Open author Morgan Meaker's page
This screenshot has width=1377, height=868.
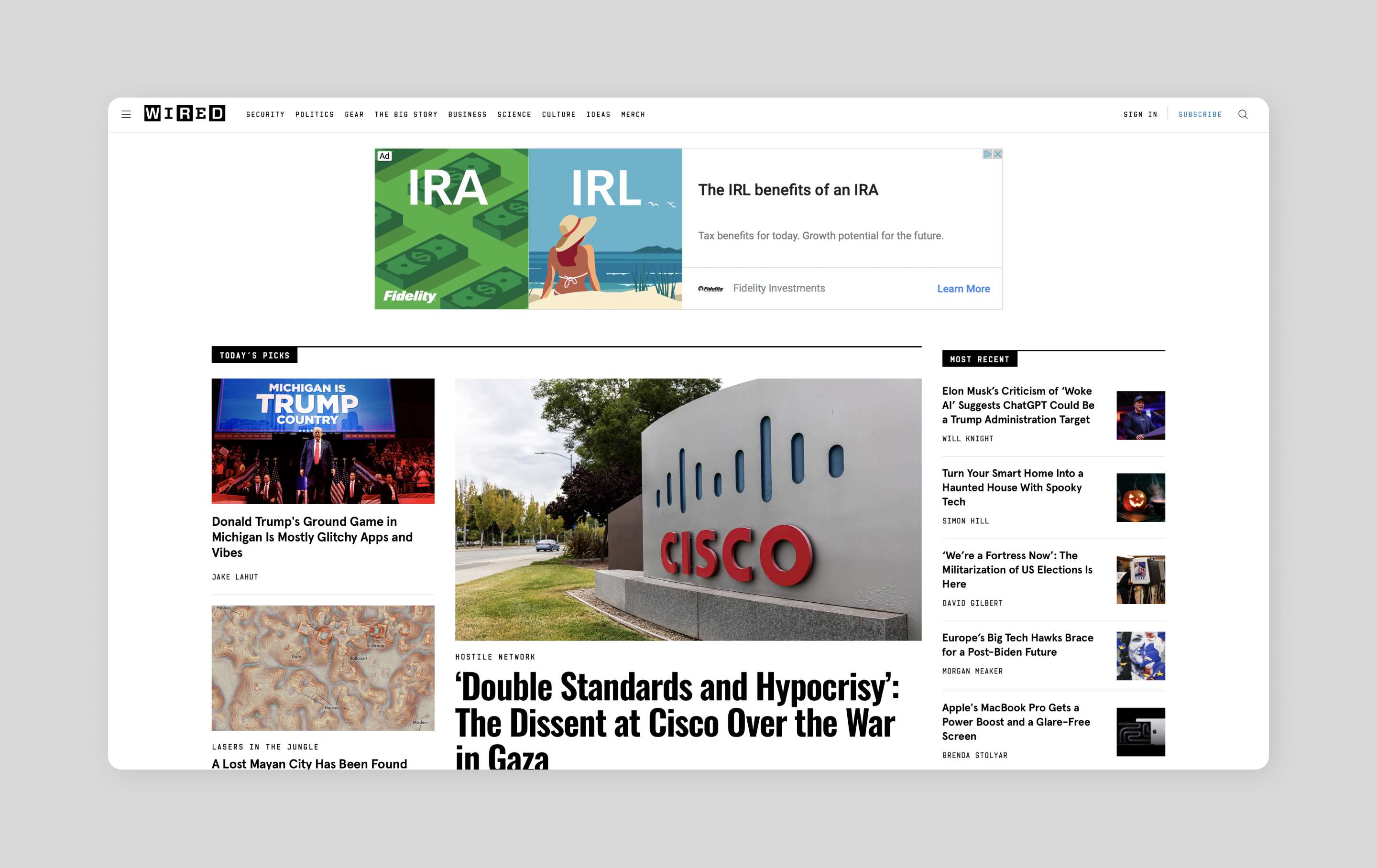pos(972,671)
